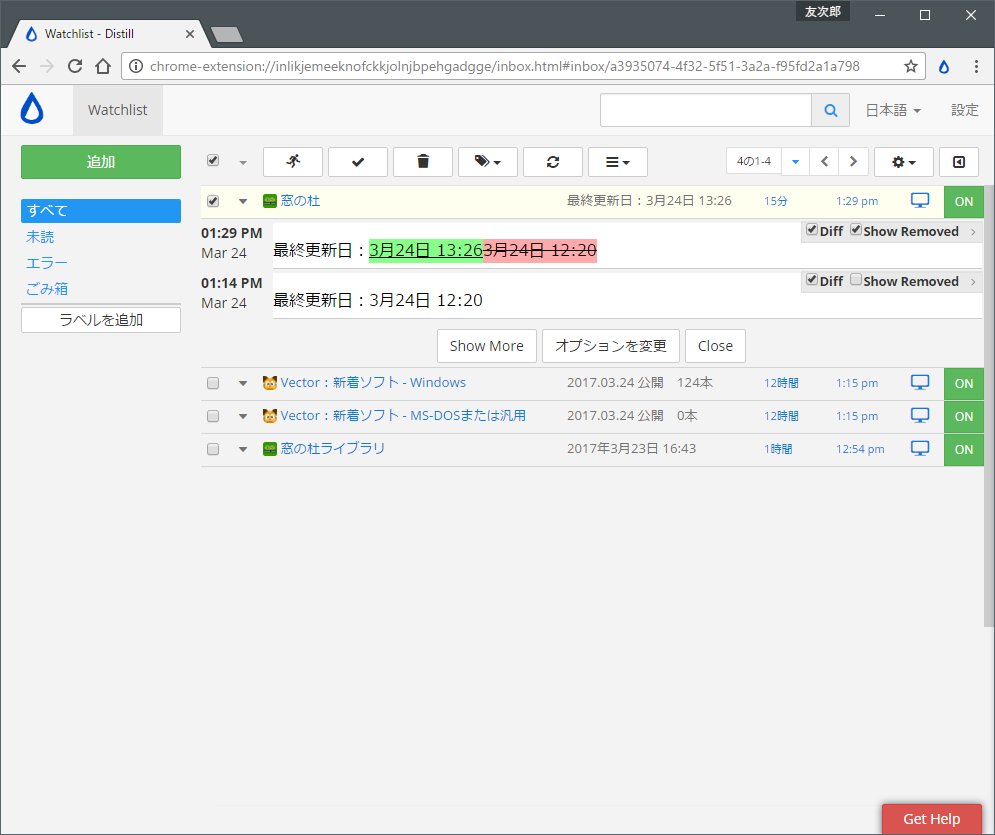Open the 窓の杜 row dropdown arrow

pyautogui.click(x=243, y=202)
